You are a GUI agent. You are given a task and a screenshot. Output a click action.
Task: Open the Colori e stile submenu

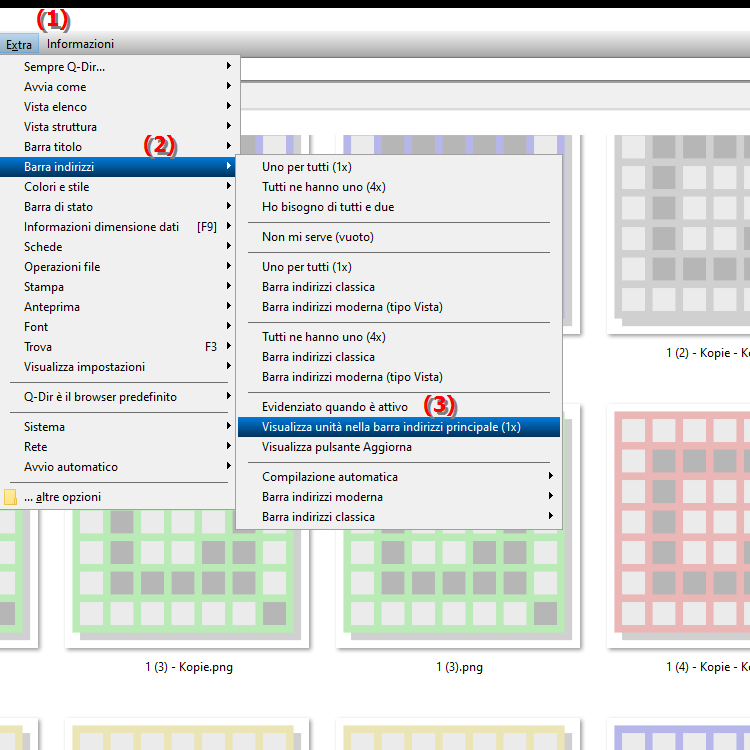point(118,187)
